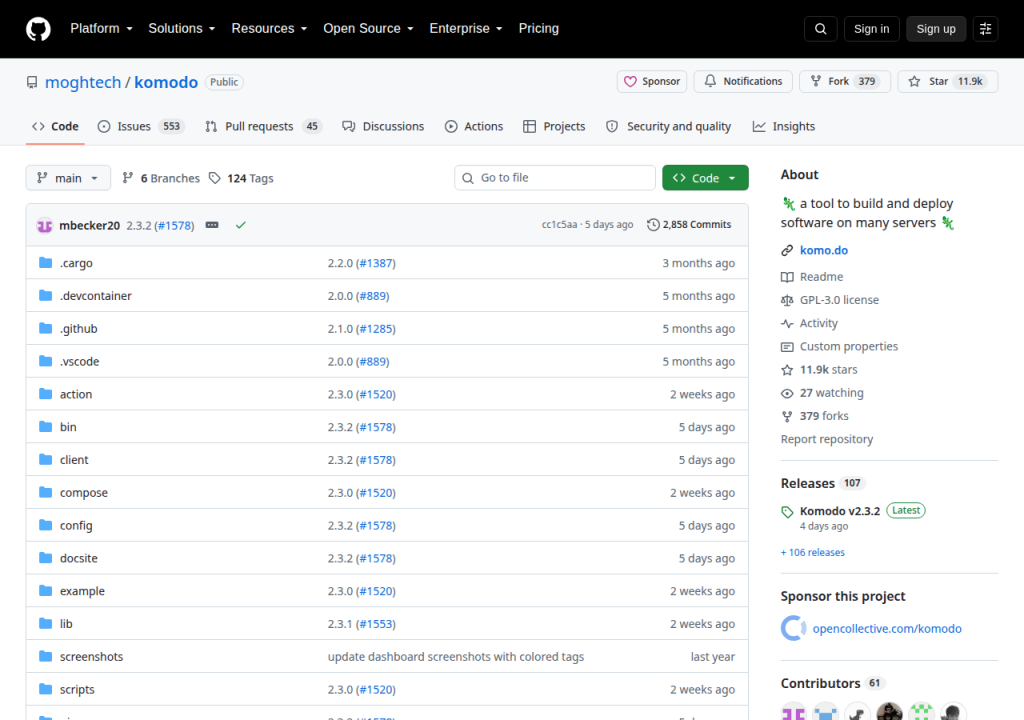
Task: Click the mbecker20 avatar in the commit row
Action: 44,225
